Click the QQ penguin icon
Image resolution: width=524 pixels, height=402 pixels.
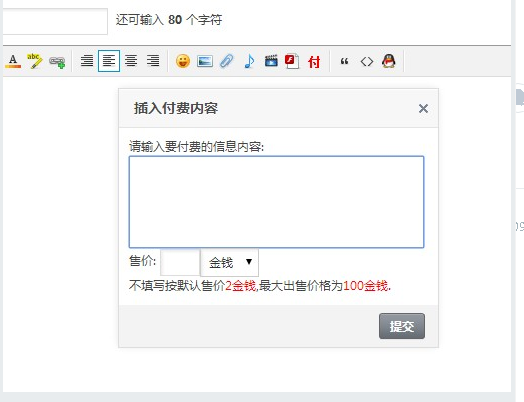389,61
